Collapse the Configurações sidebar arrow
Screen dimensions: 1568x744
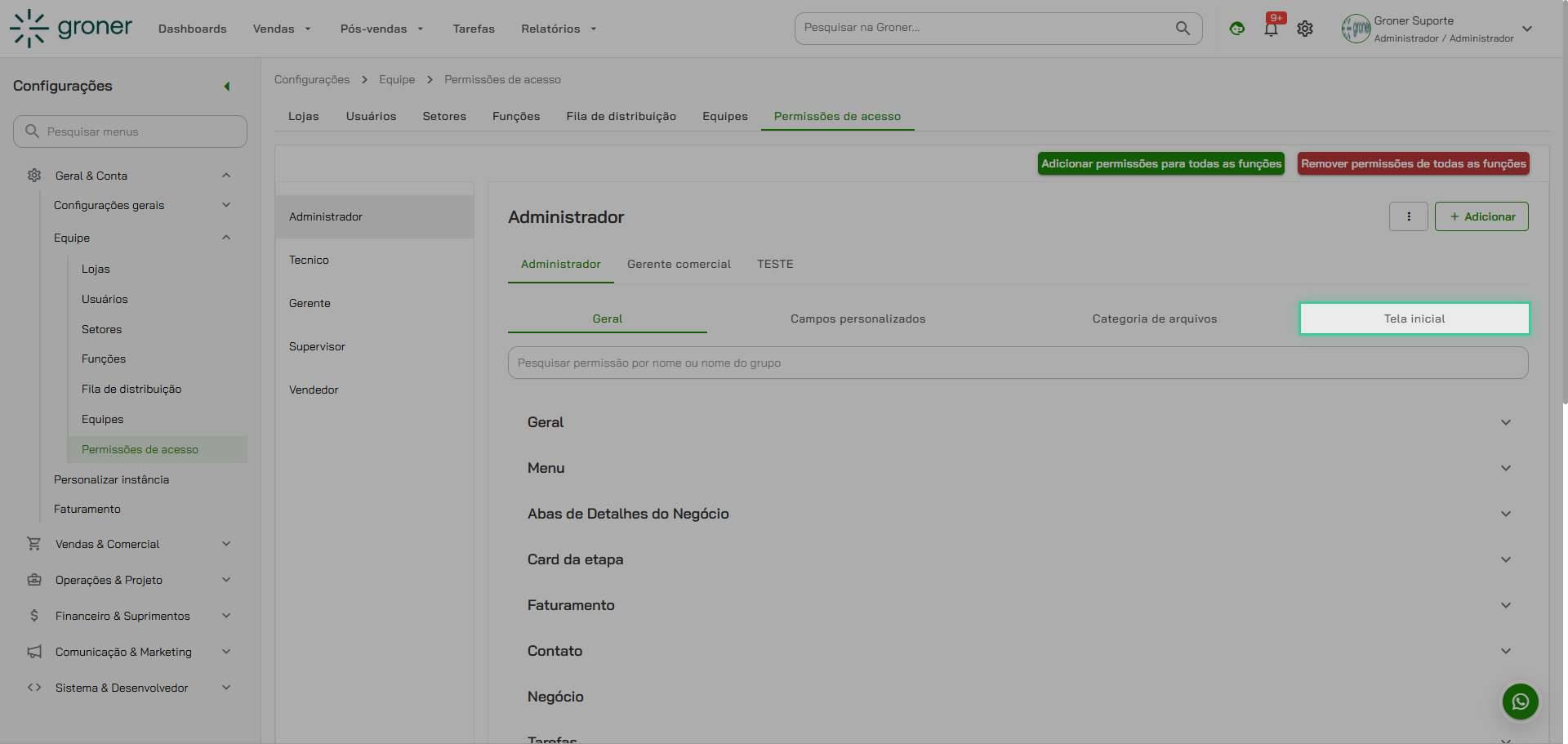(227, 87)
